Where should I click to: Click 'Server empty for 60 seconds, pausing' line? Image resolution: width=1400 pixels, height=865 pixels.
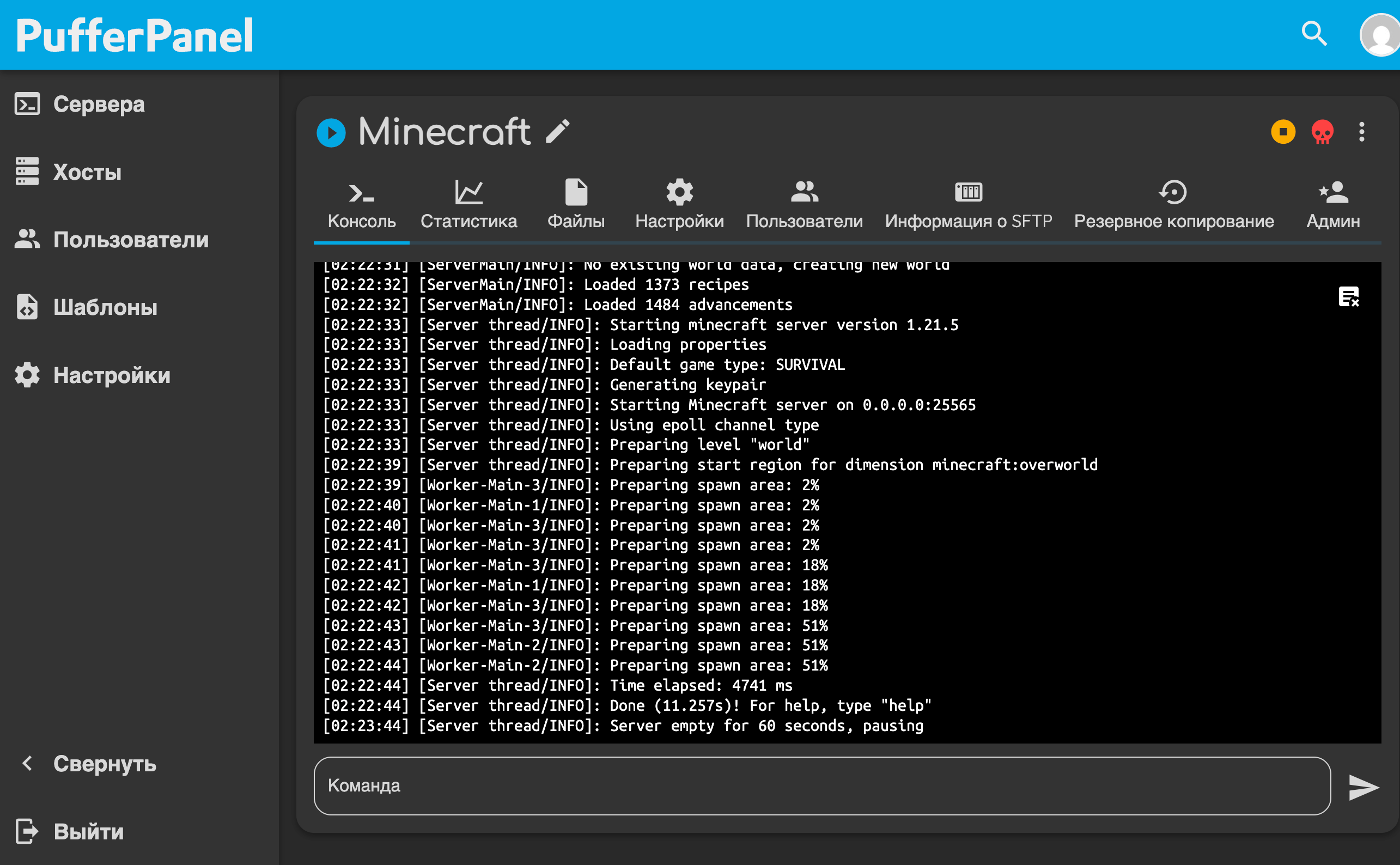623,726
